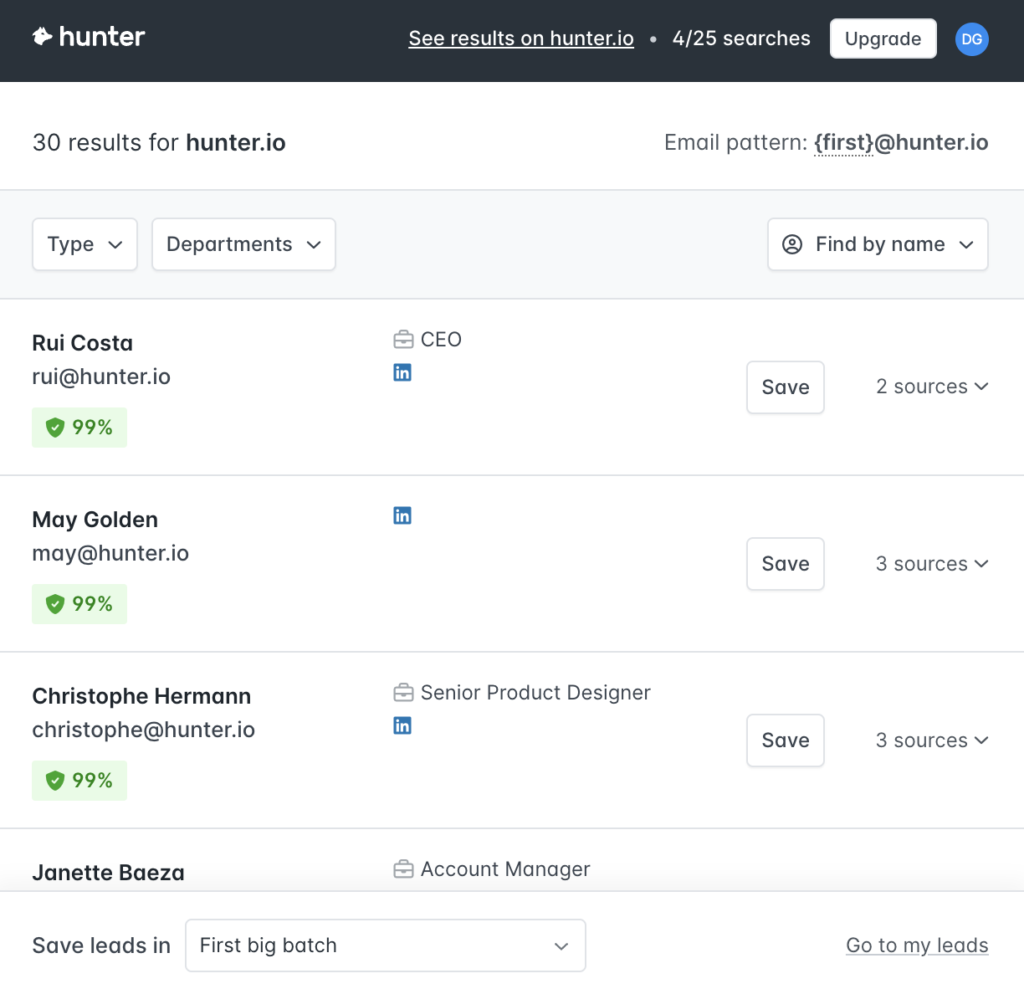Click the person icon in Find by name
The width and height of the screenshot is (1024, 994).
[793, 244]
